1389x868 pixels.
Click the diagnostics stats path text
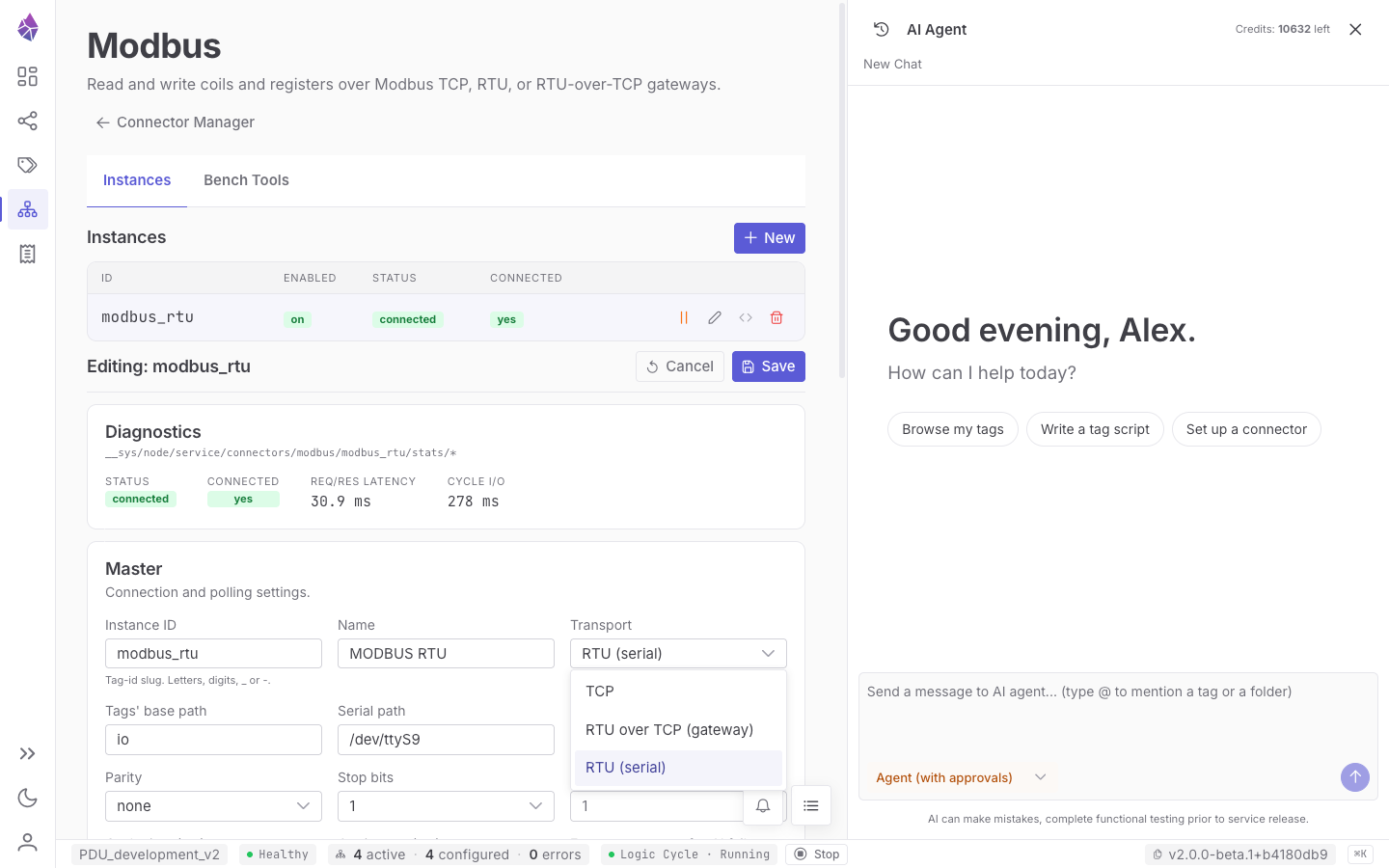(281, 452)
